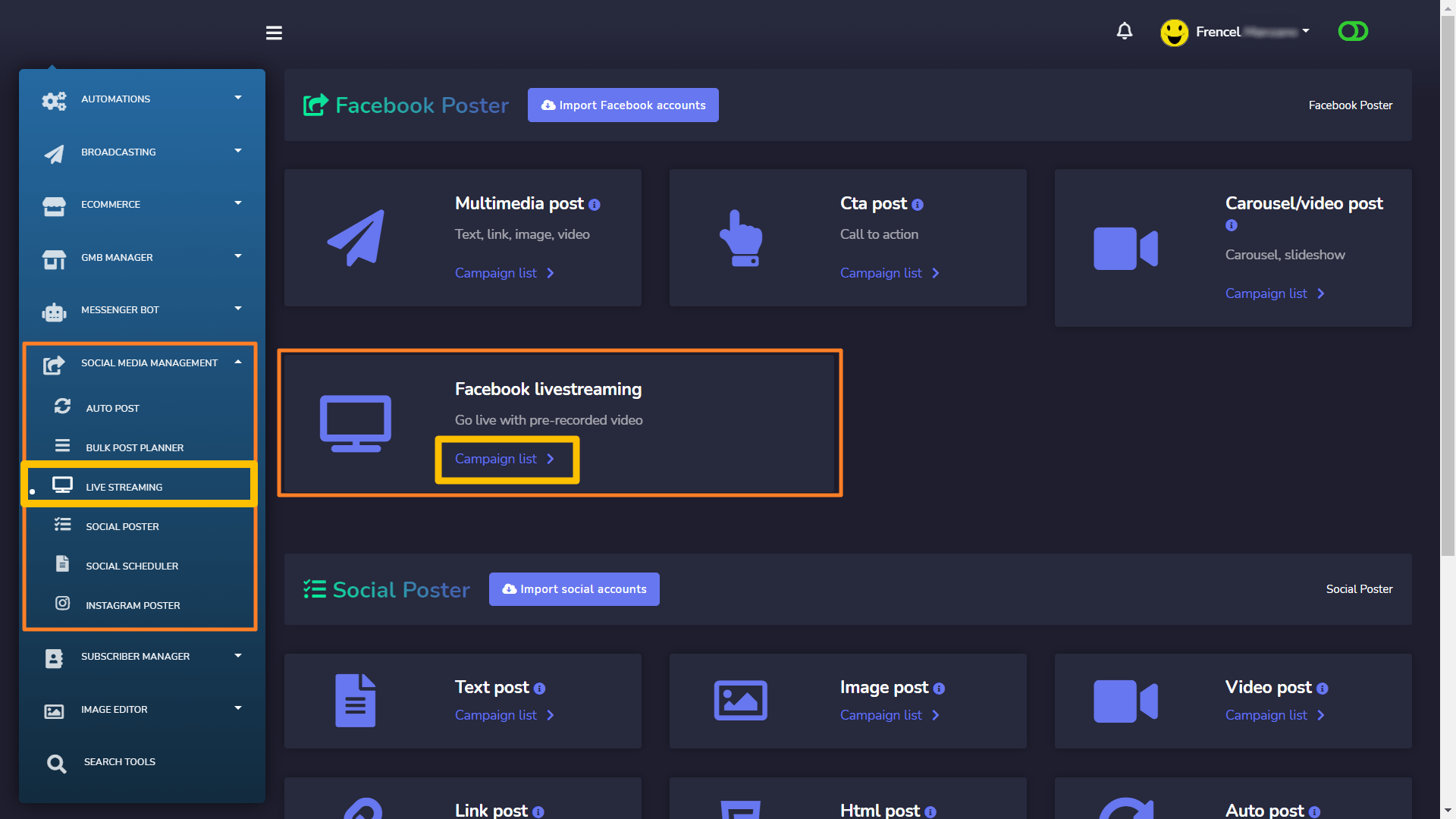Toggle the green theme switch
The width and height of the screenshot is (1456, 819).
tap(1353, 31)
